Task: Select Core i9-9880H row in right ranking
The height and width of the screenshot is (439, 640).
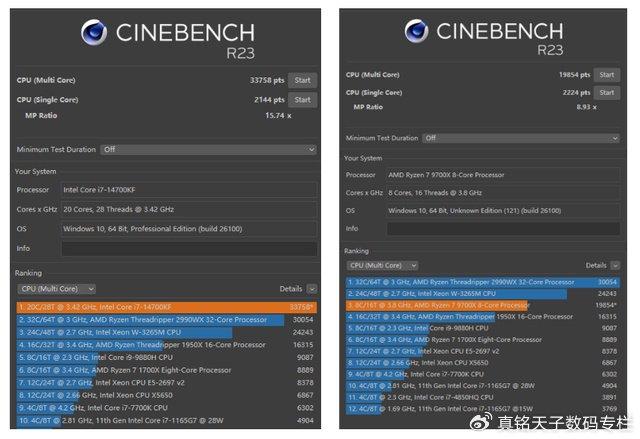Action: tap(483, 328)
